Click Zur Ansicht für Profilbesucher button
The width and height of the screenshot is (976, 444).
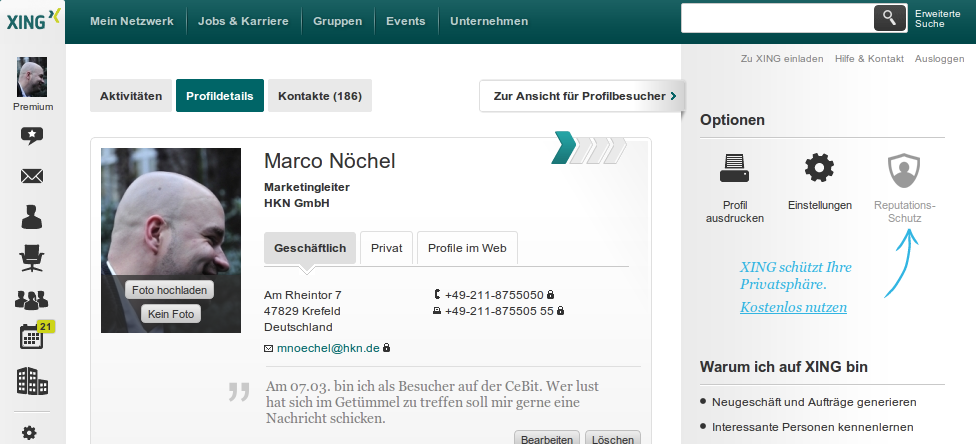coord(583,96)
